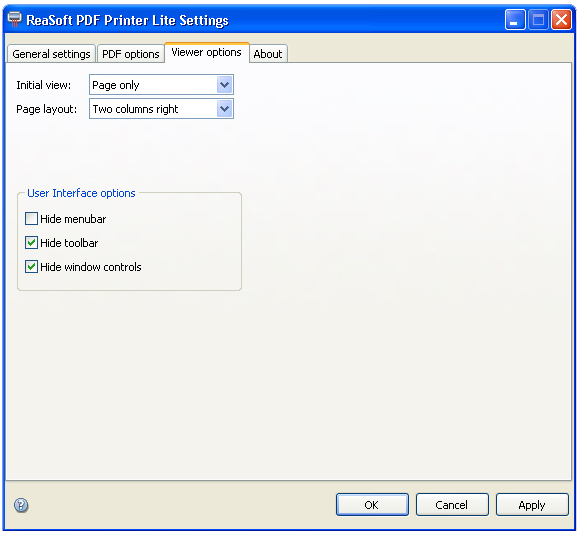The image size is (580, 534).
Task: Enable the Hide menubar checkbox
Action: [31, 219]
